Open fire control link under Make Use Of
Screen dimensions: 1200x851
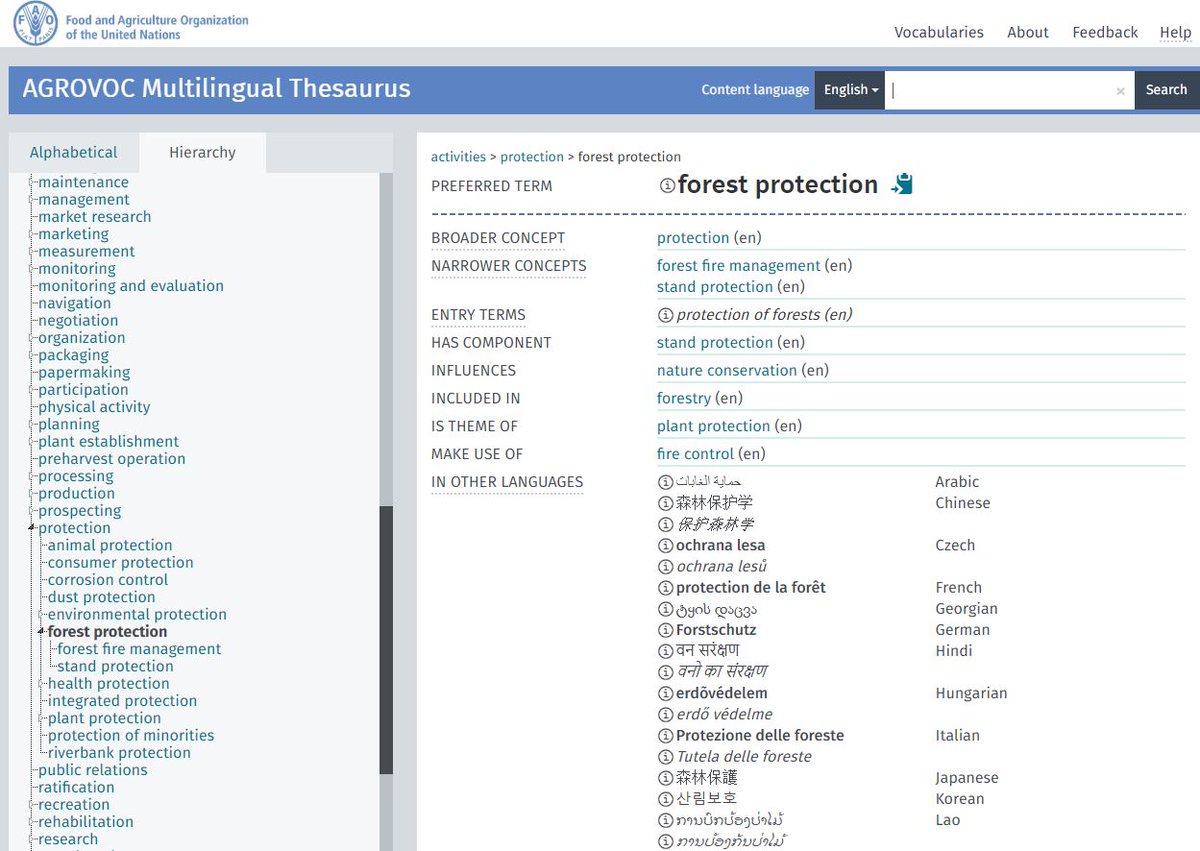tap(696, 455)
